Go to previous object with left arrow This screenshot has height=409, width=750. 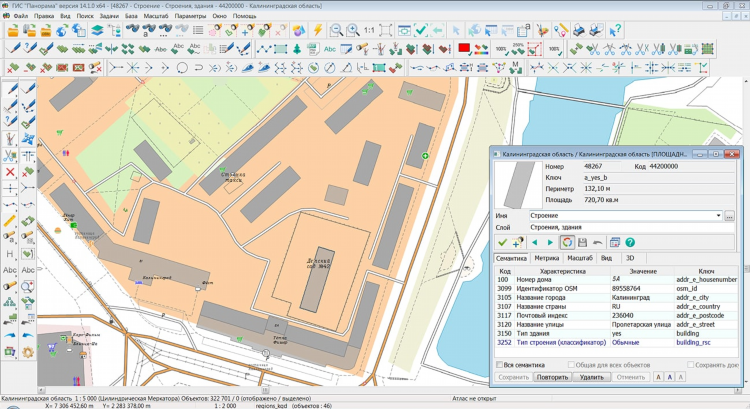click(x=535, y=243)
